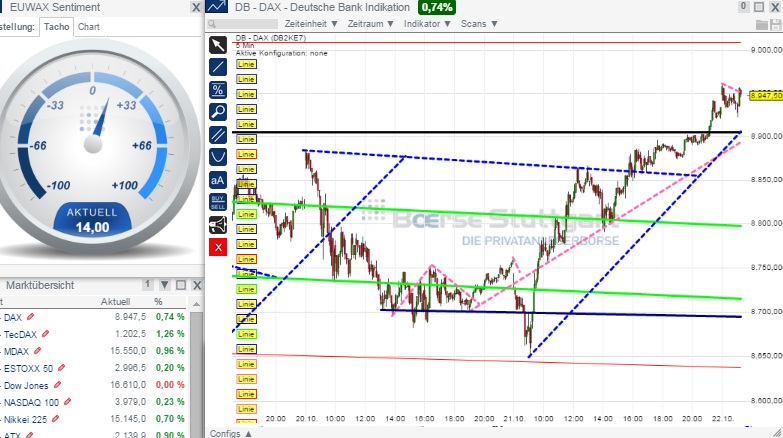
Task: Click the pencil icon next to Nikkei 225
Action: tap(55, 419)
